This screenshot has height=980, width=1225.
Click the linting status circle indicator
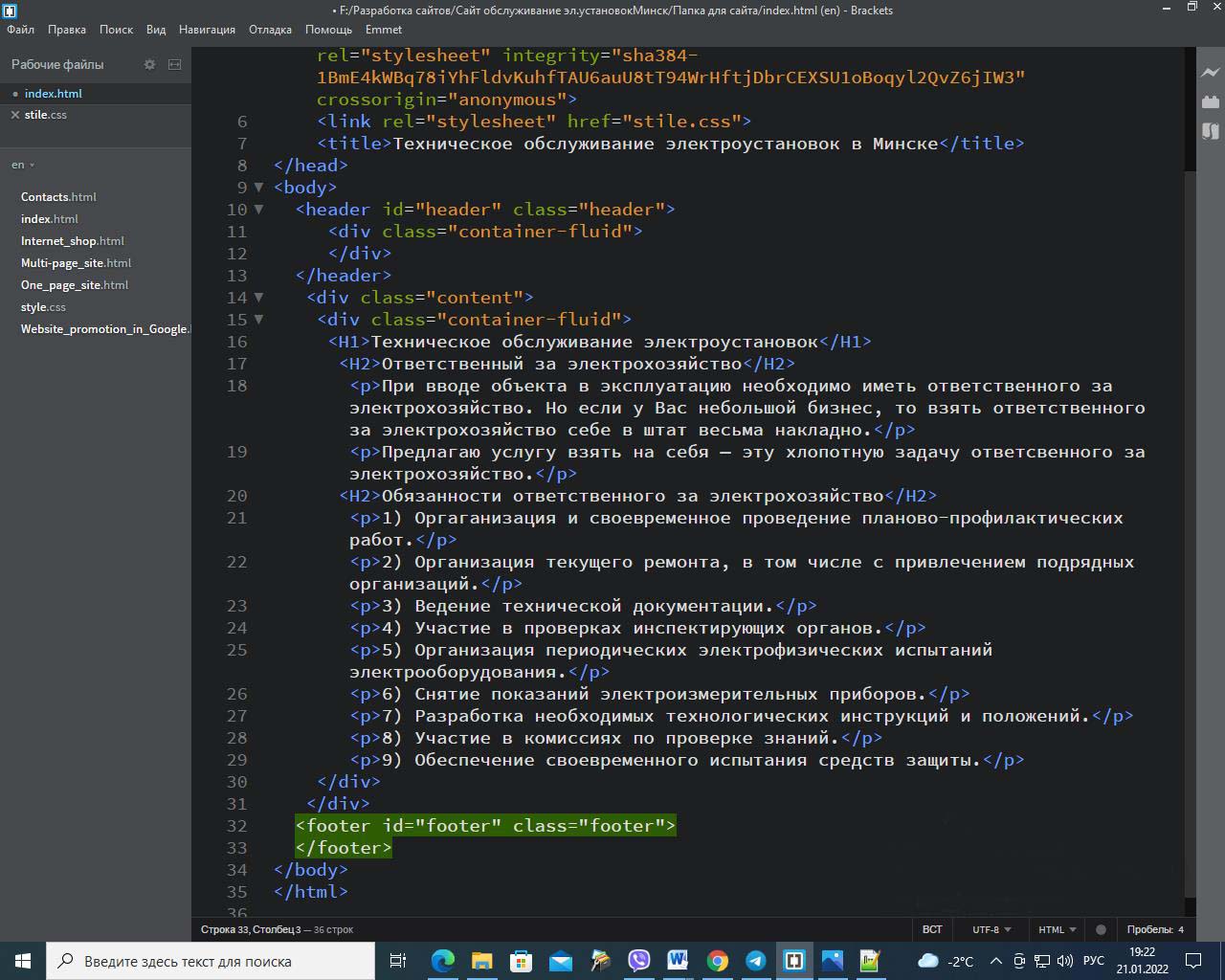tap(1101, 929)
